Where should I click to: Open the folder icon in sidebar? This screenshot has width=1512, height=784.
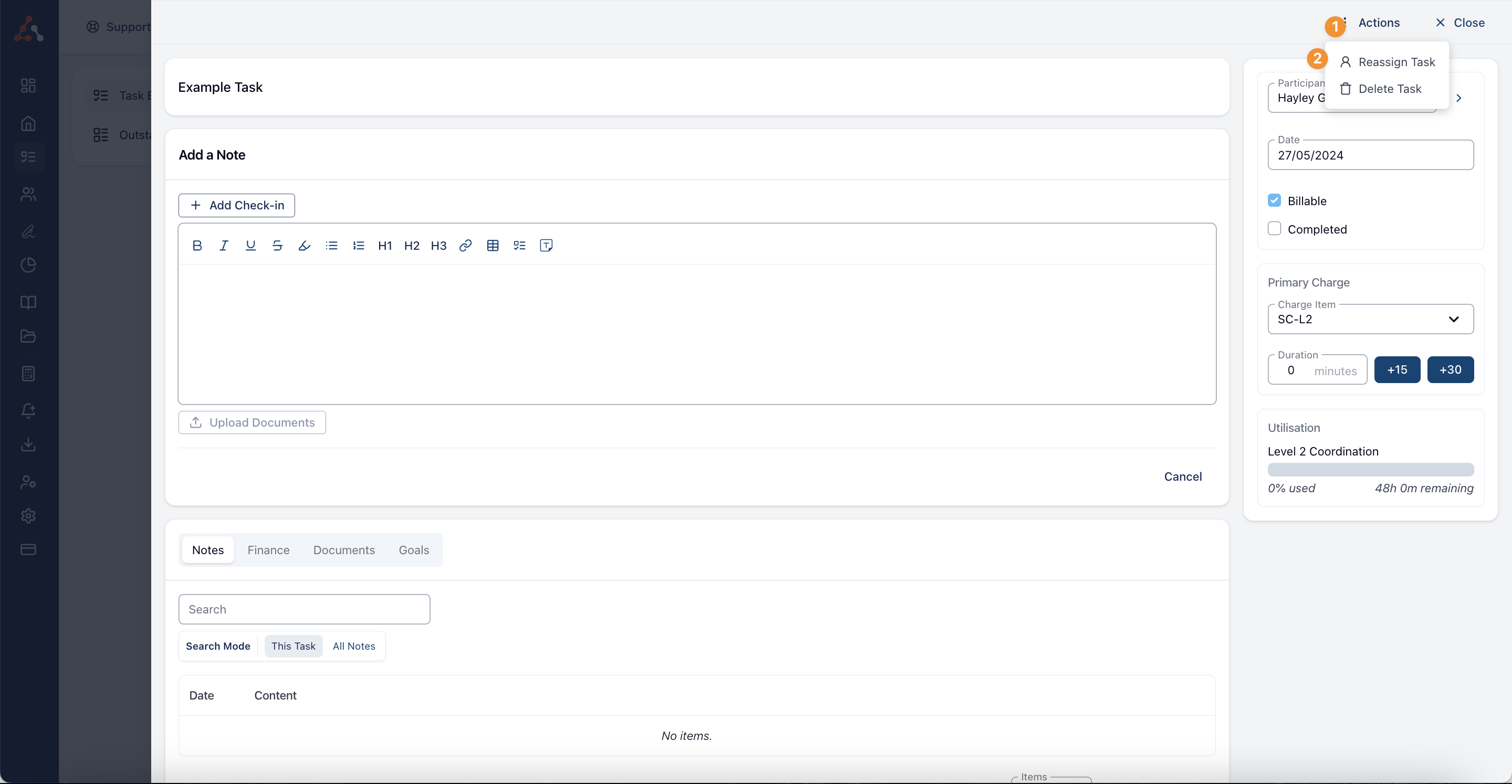coord(28,336)
